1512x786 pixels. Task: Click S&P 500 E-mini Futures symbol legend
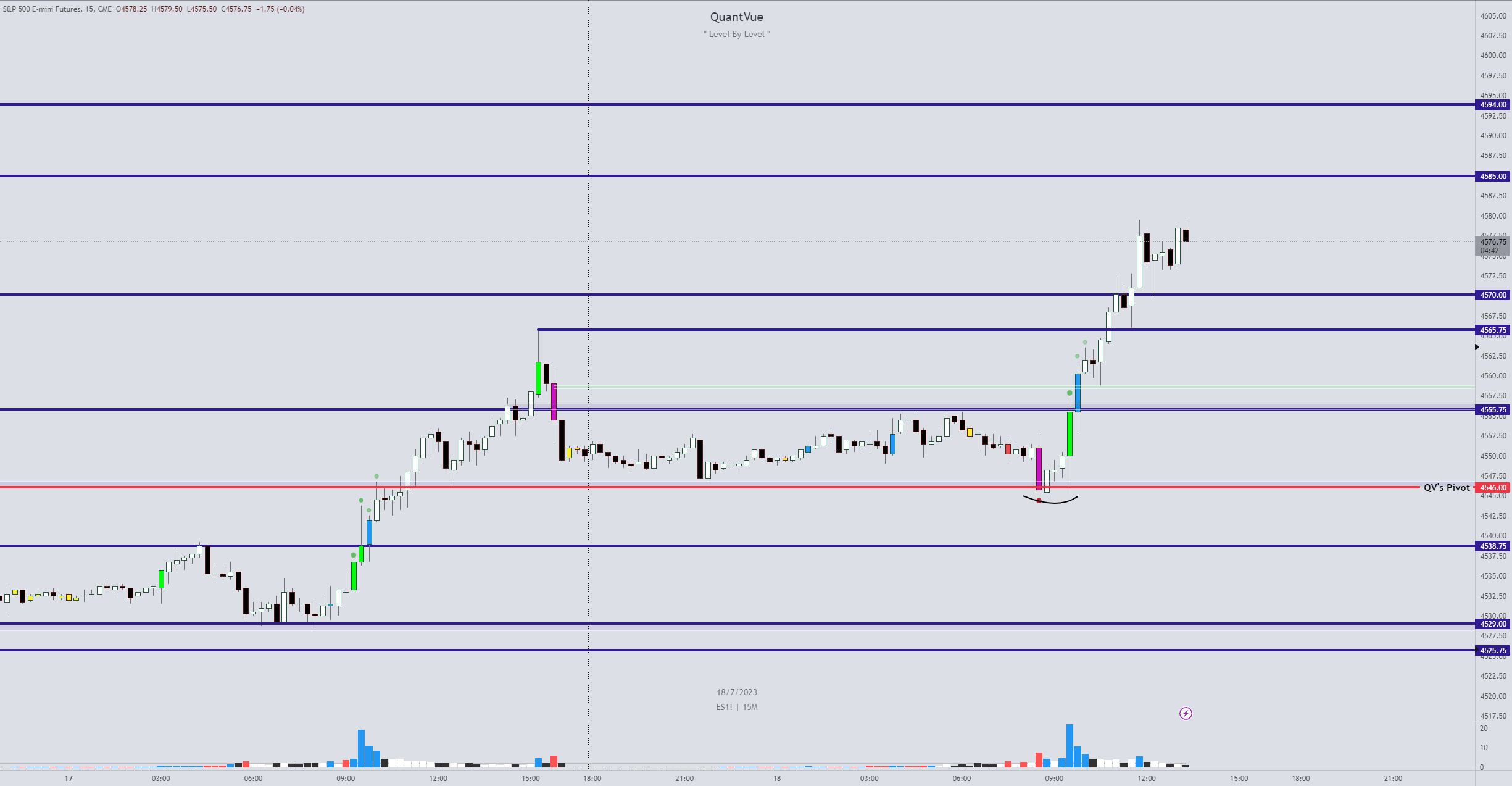42,9
